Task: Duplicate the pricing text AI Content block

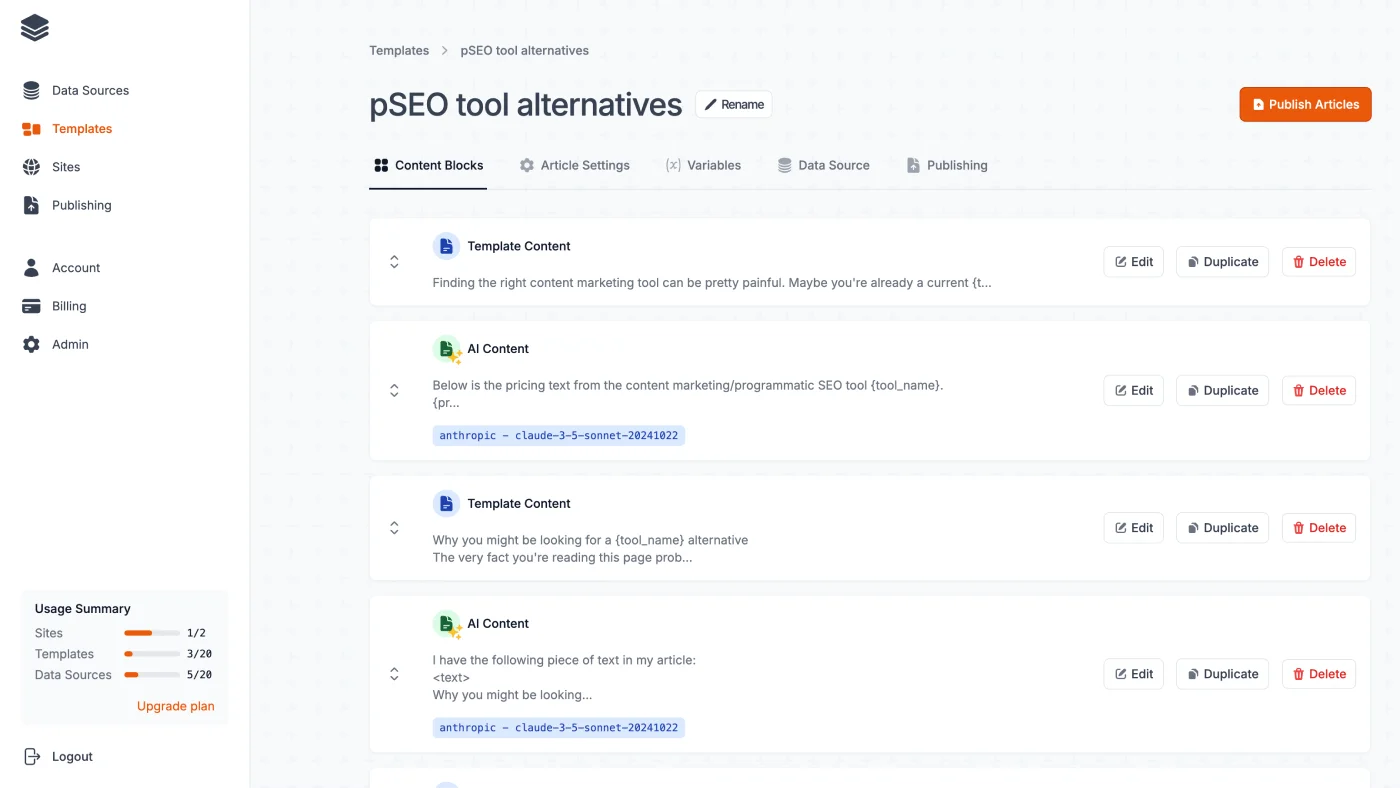Action: pyautogui.click(x=1222, y=390)
